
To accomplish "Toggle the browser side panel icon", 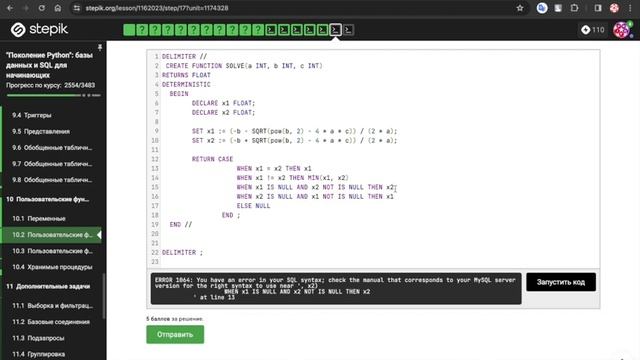I will click(598, 8).
